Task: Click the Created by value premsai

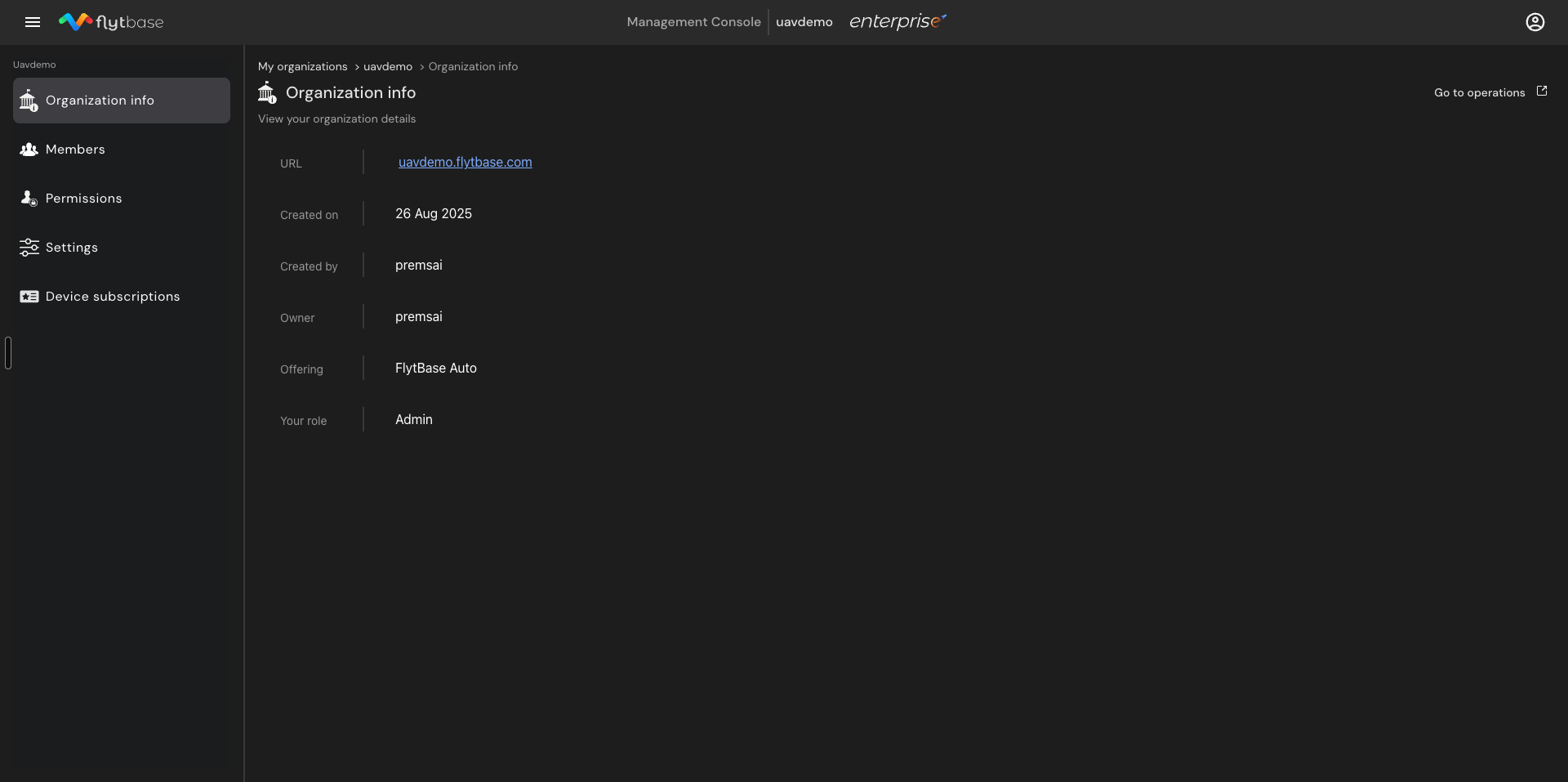Action: [419, 266]
